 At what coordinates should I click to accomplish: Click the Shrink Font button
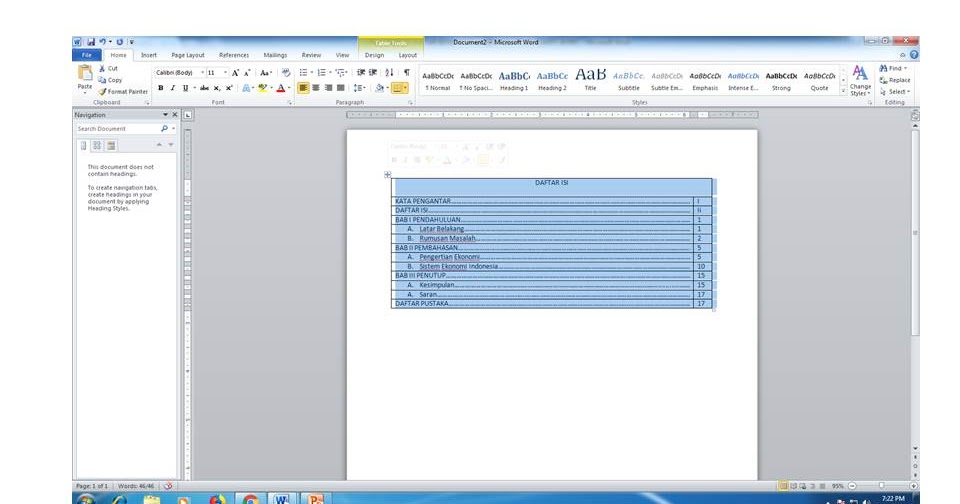pos(247,73)
